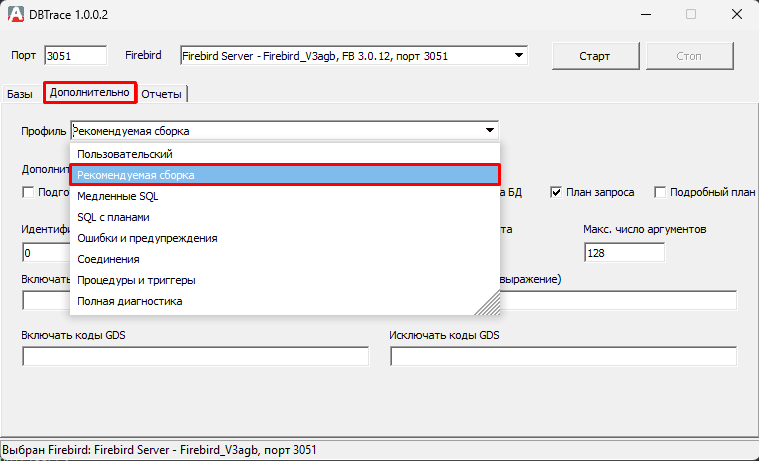The width and height of the screenshot is (759, 461).
Task: Select SQL с планами profile
Action: 285,217
